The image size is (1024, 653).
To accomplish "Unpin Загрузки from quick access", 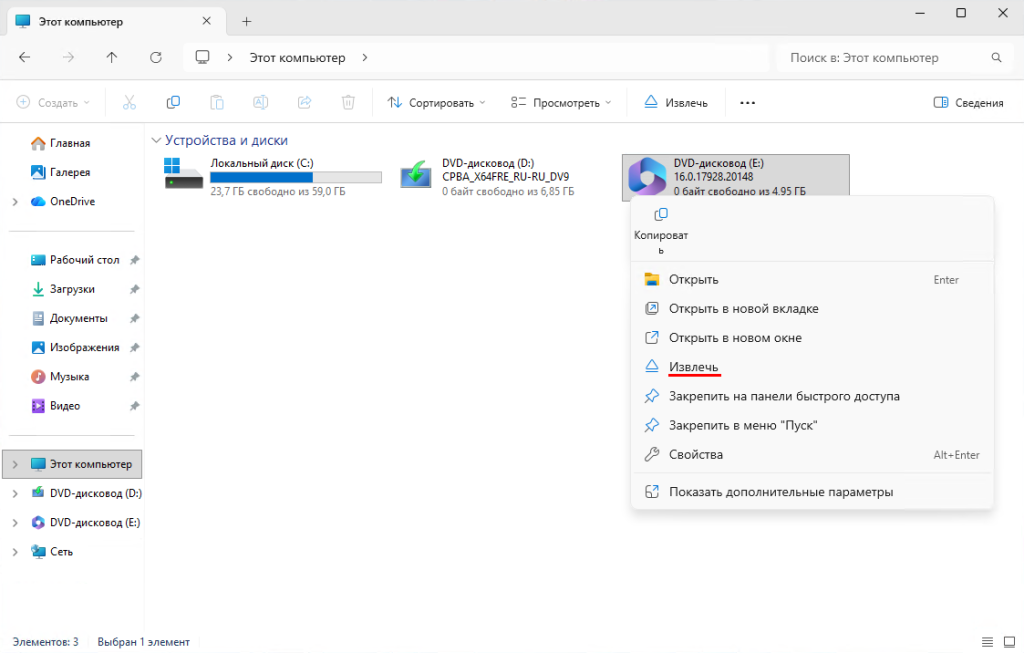I will tap(135, 289).
